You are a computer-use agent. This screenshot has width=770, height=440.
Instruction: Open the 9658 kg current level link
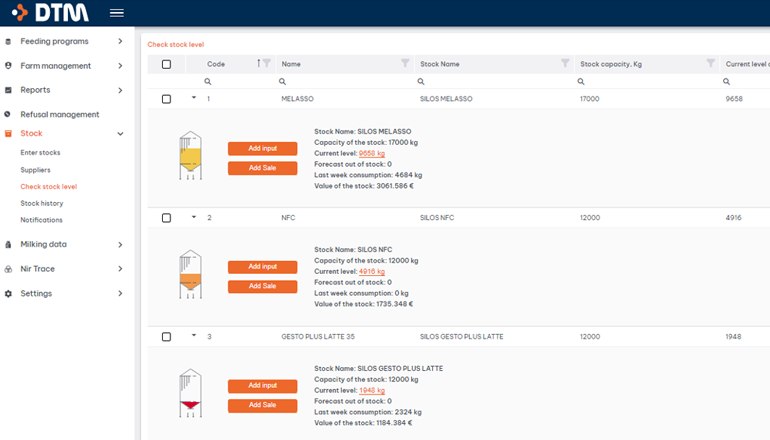coord(371,153)
